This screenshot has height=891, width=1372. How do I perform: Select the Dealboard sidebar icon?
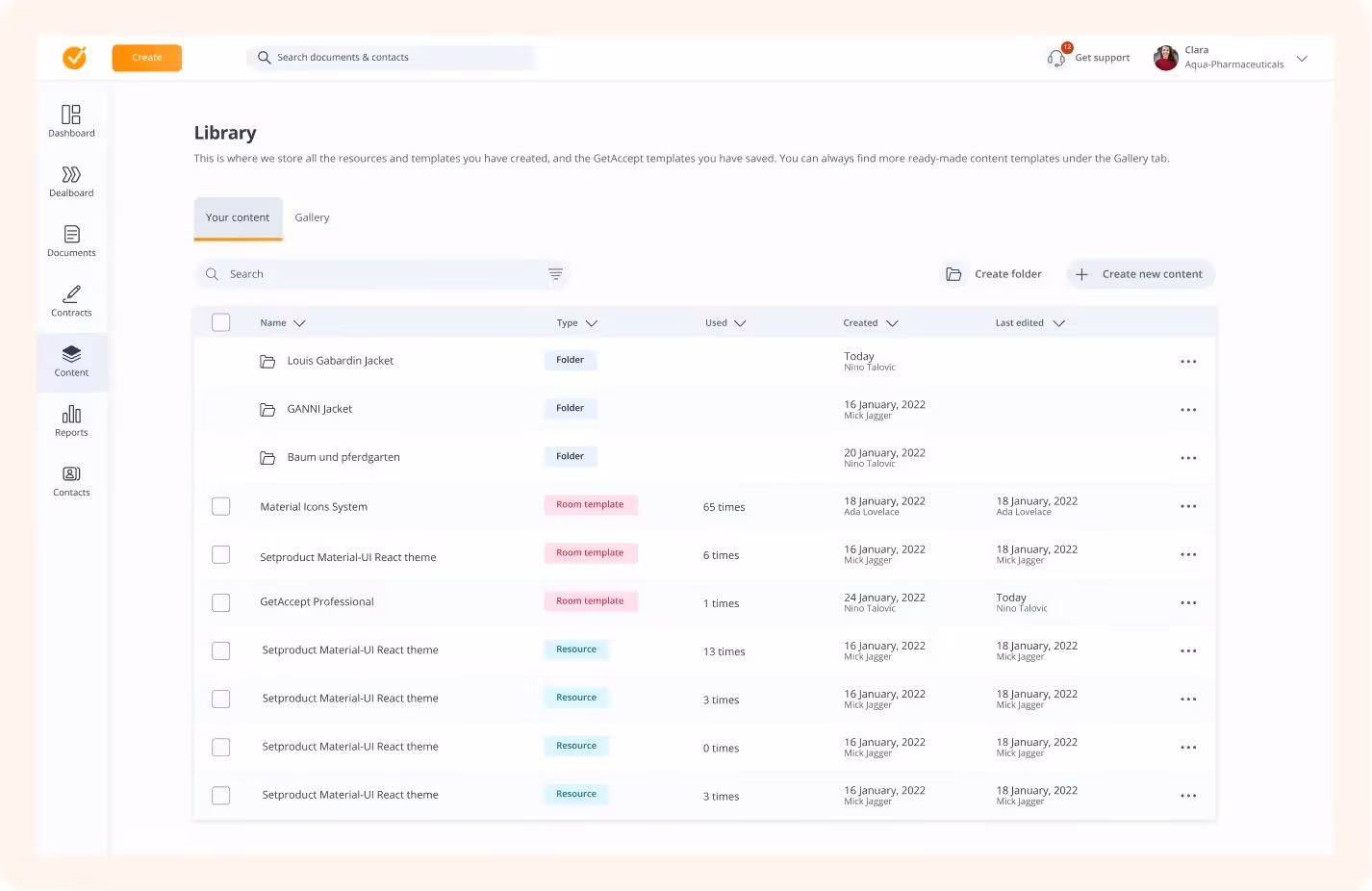pyautogui.click(x=70, y=181)
